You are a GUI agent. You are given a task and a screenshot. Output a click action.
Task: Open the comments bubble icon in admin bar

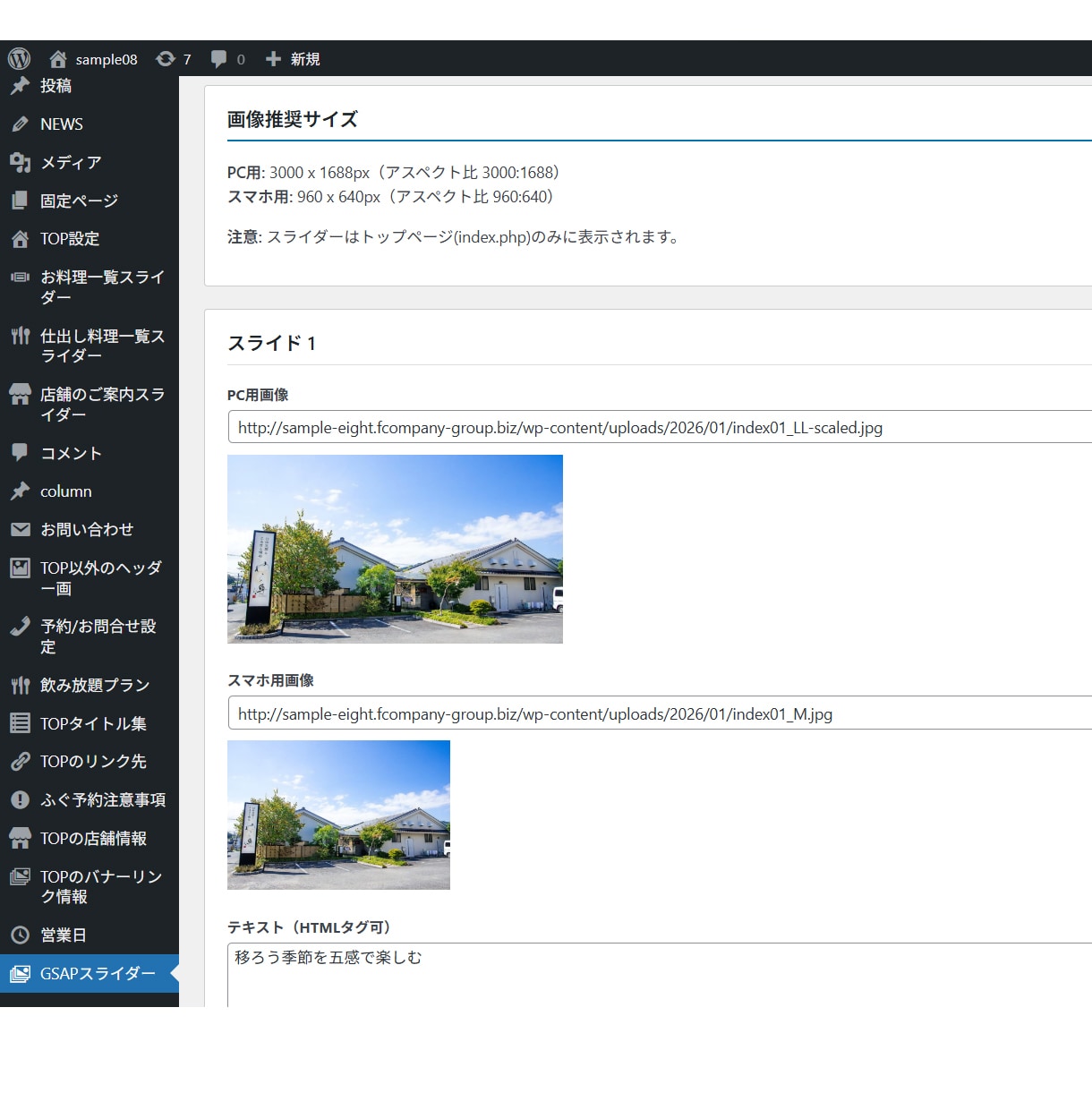tap(218, 59)
